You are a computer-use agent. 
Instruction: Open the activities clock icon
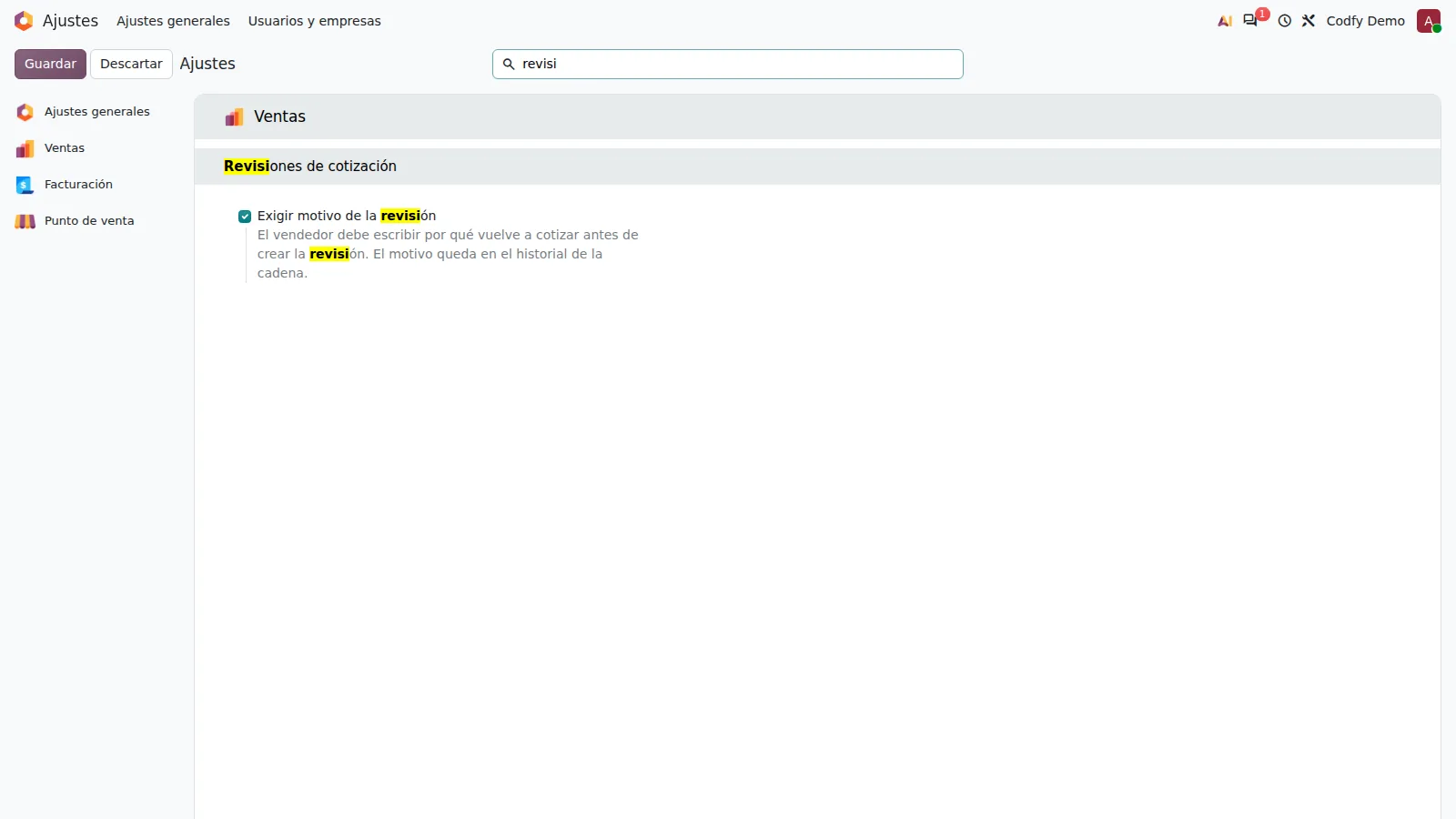click(x=1284, y=21)
